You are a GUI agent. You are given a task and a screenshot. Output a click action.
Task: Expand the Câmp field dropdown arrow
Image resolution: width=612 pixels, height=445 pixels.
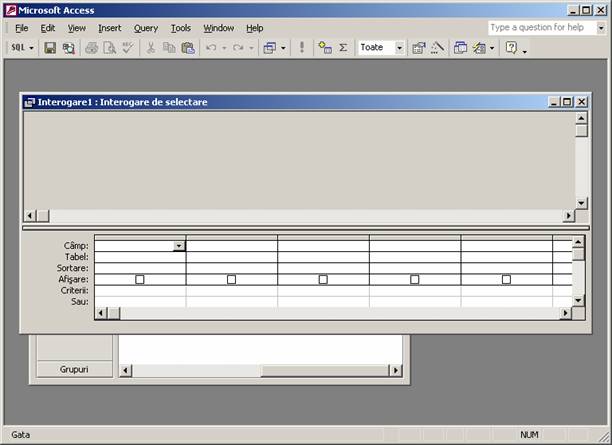click(179, 245)
